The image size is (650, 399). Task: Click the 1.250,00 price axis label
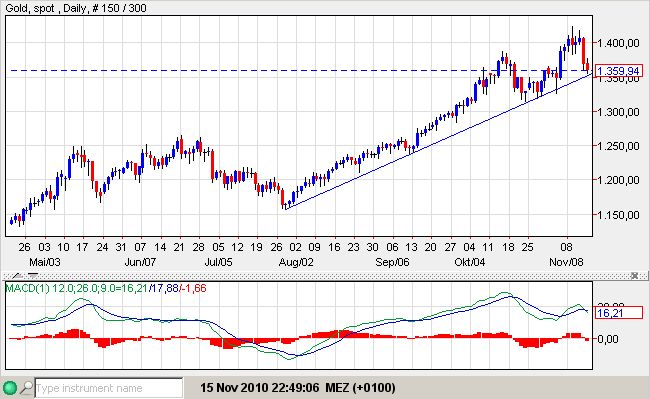[x=618, y=146]
